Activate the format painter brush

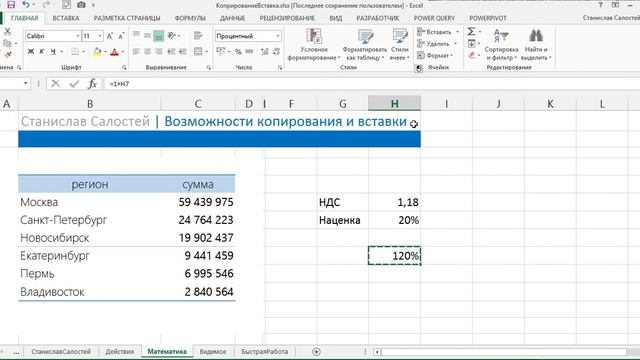[x=7, y=55]
